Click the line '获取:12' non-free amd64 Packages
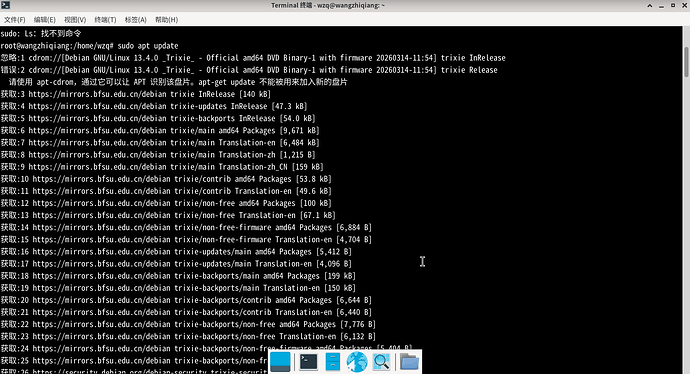This screenshot has height=374, width=690. tap(166, 203)
